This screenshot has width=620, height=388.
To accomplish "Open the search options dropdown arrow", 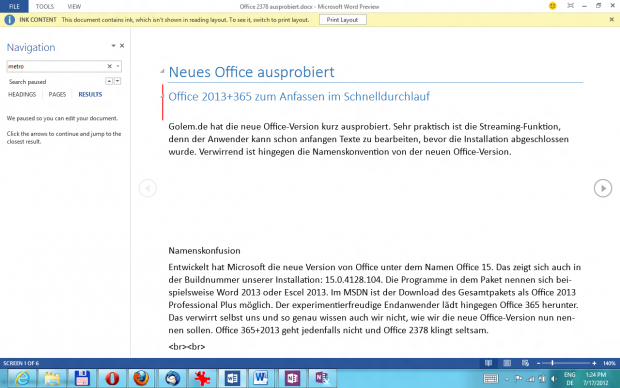I will click(118, 66).
